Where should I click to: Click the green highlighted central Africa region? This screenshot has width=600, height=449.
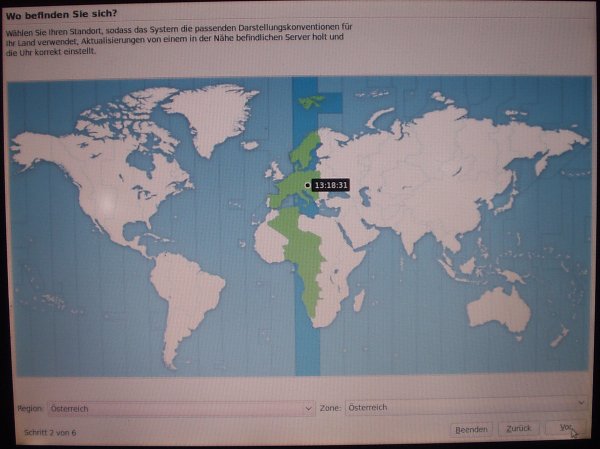pyautogui.click(x=312, y=260)
